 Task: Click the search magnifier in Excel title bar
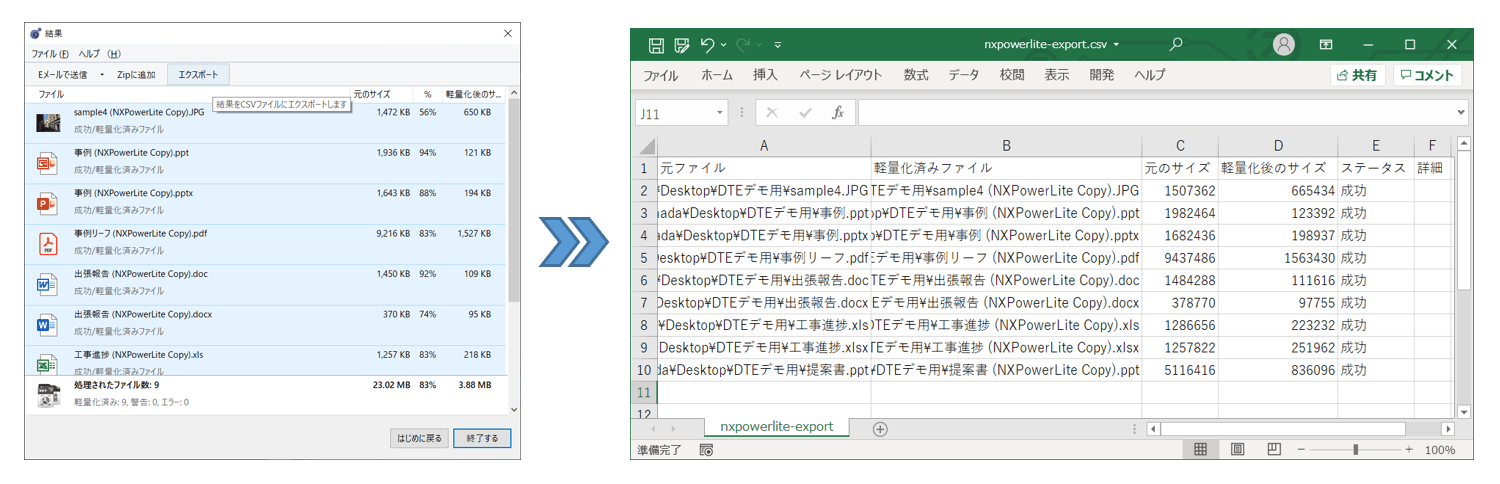1176,44
